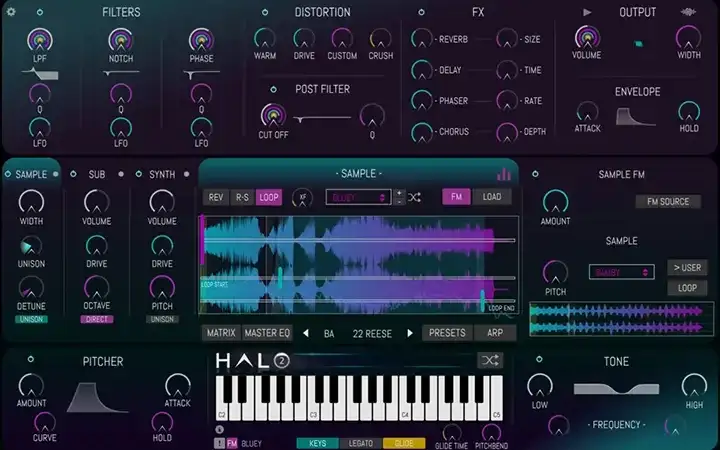Click the PHASE filter knob

click(201, 40)
